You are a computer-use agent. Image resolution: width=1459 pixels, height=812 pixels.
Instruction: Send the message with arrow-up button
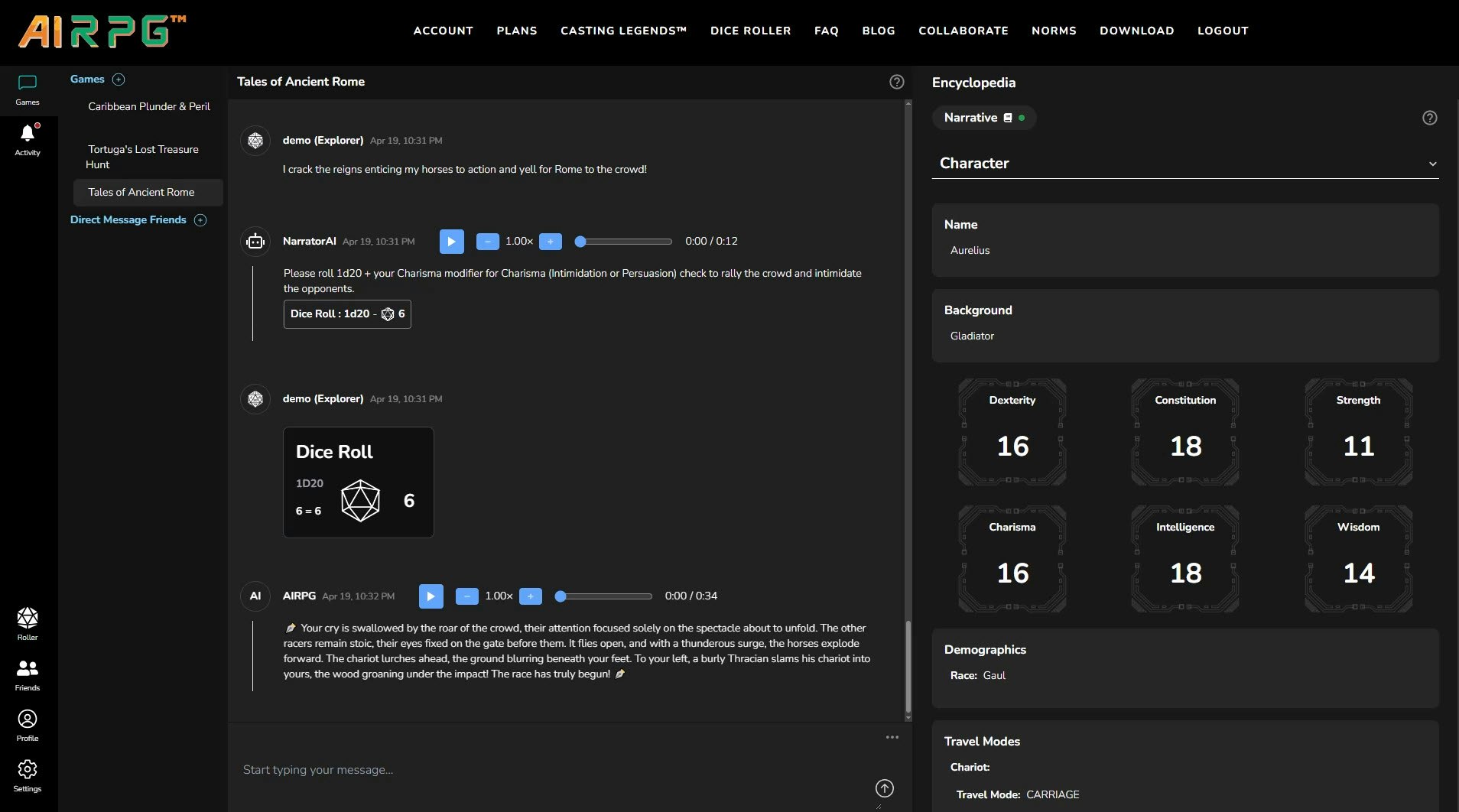click(x=885, y=788)
